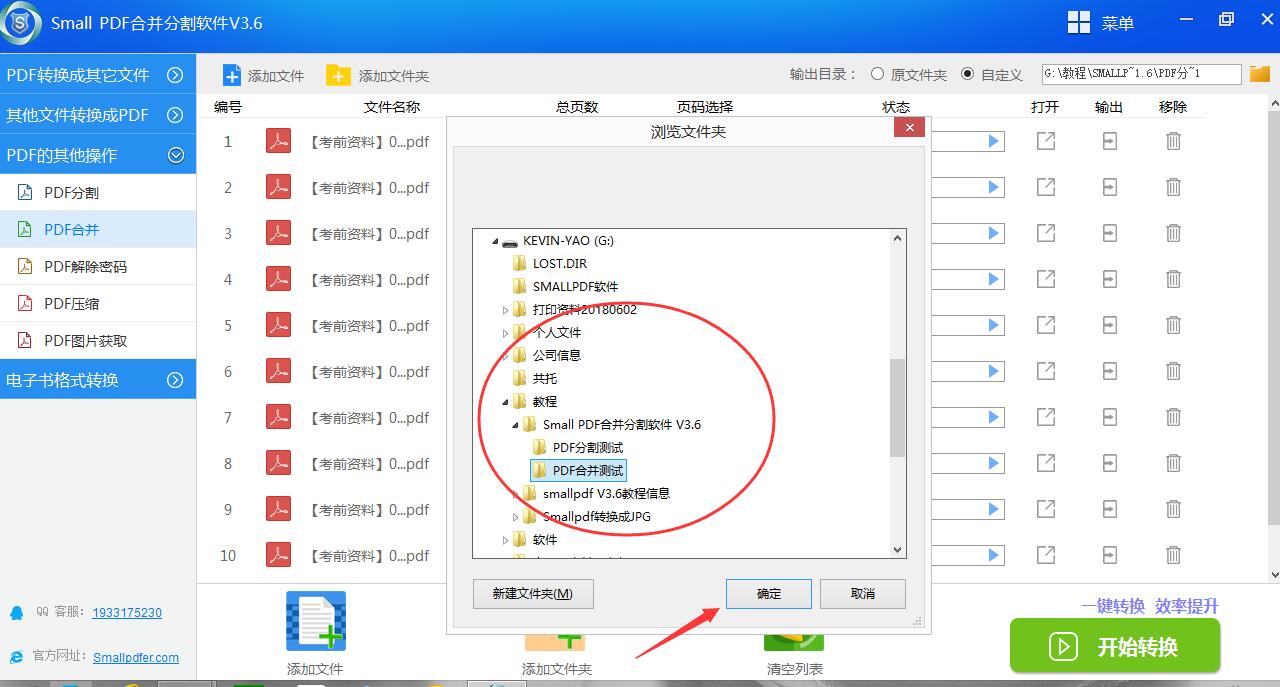
Task: Click the QQ number 1933175230 link
Action: (127, 613)
